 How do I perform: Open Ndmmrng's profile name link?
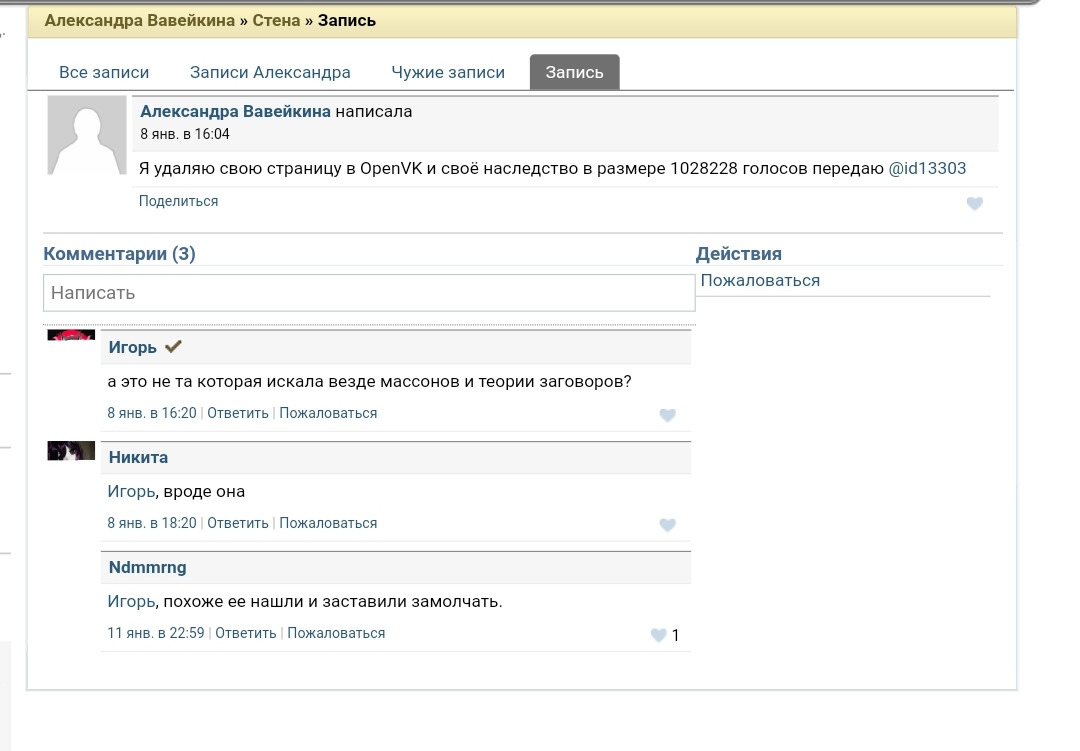[147, 567]
